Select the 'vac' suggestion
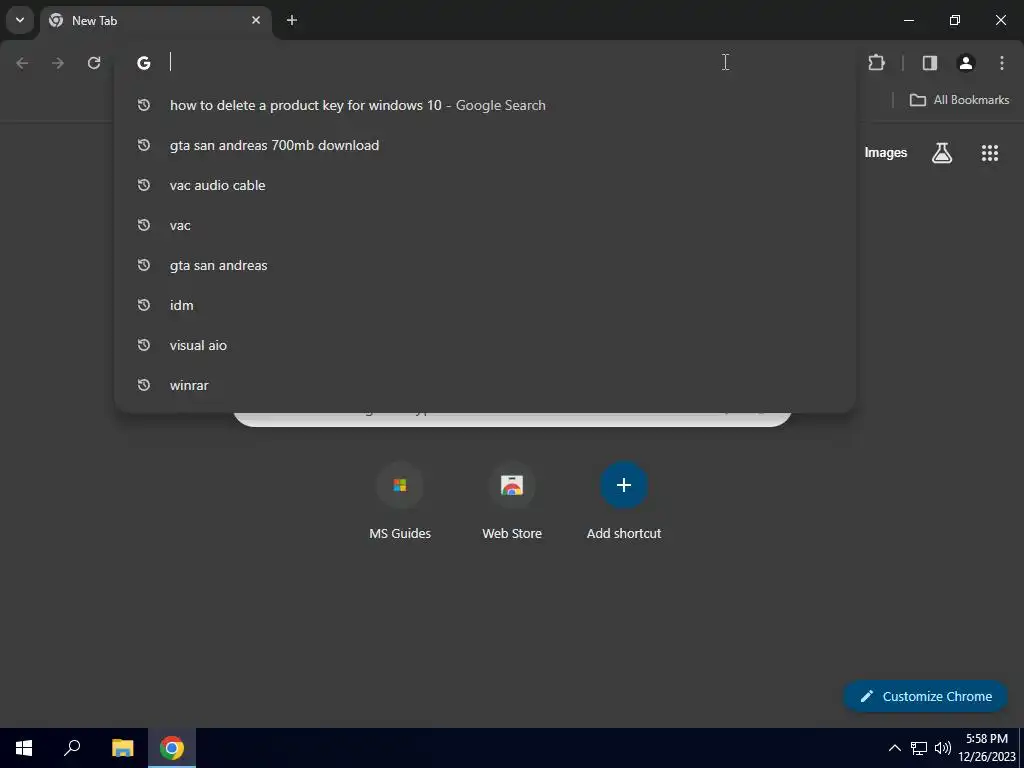 pyautogui.click(x=485, y=225)
